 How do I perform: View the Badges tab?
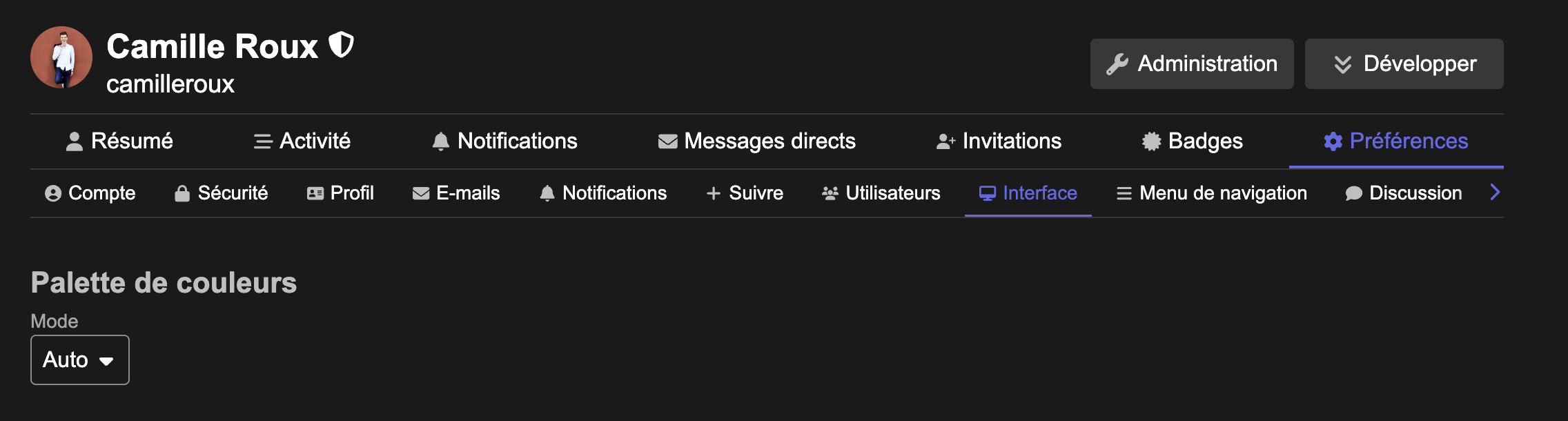[1192, 141]
